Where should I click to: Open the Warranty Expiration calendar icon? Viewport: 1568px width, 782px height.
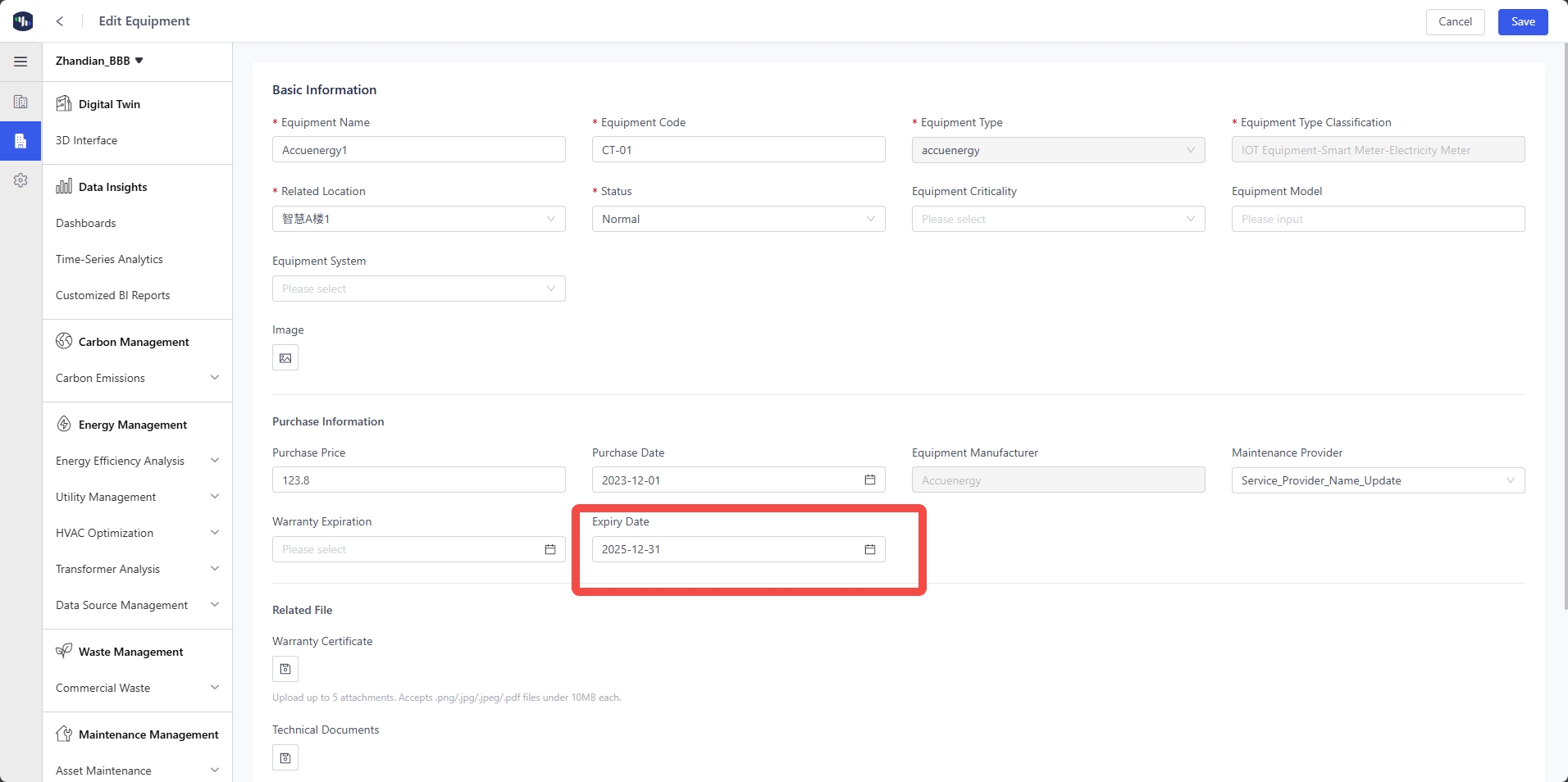click(549, 549)
